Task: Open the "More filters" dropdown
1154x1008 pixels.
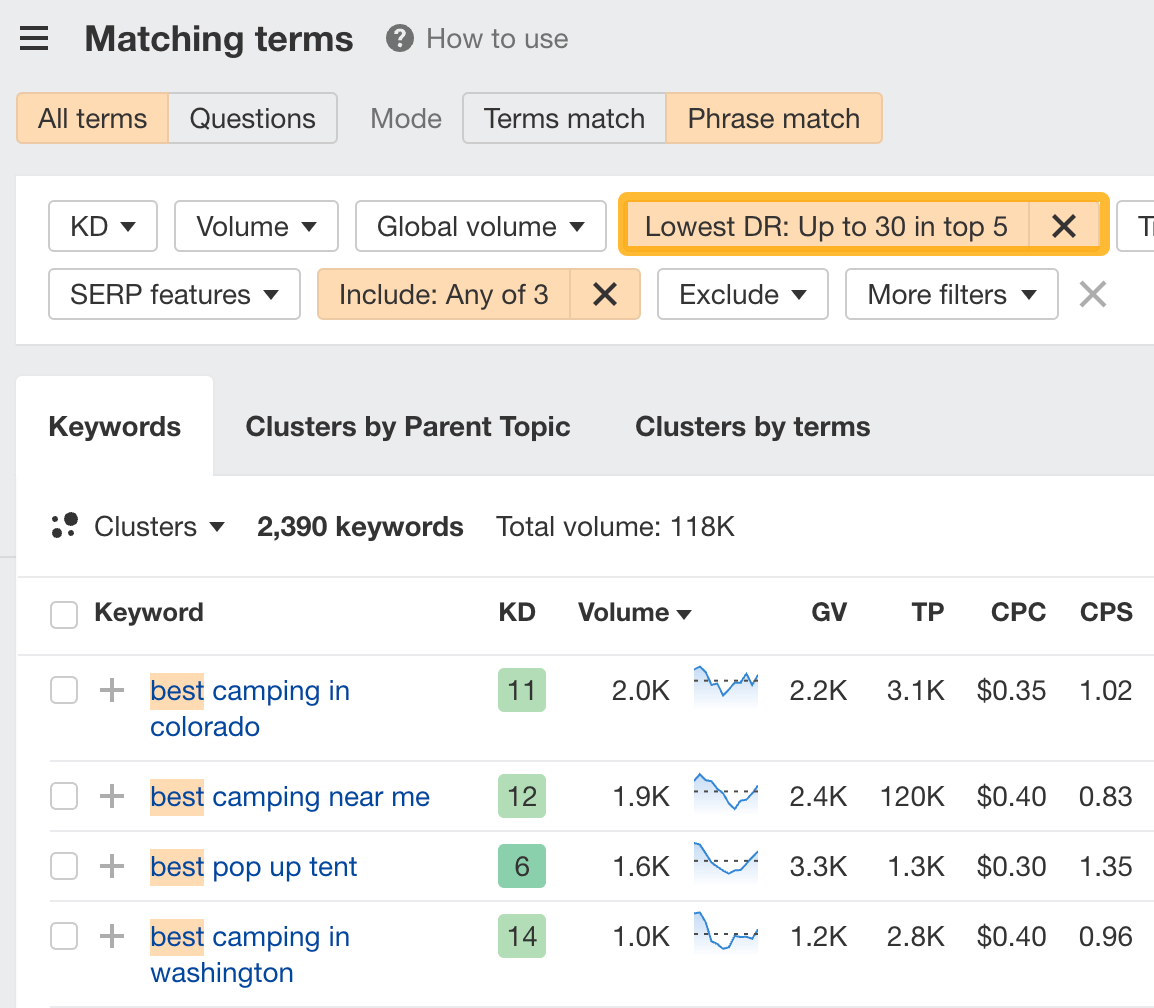Action: [x=951, y=294]
